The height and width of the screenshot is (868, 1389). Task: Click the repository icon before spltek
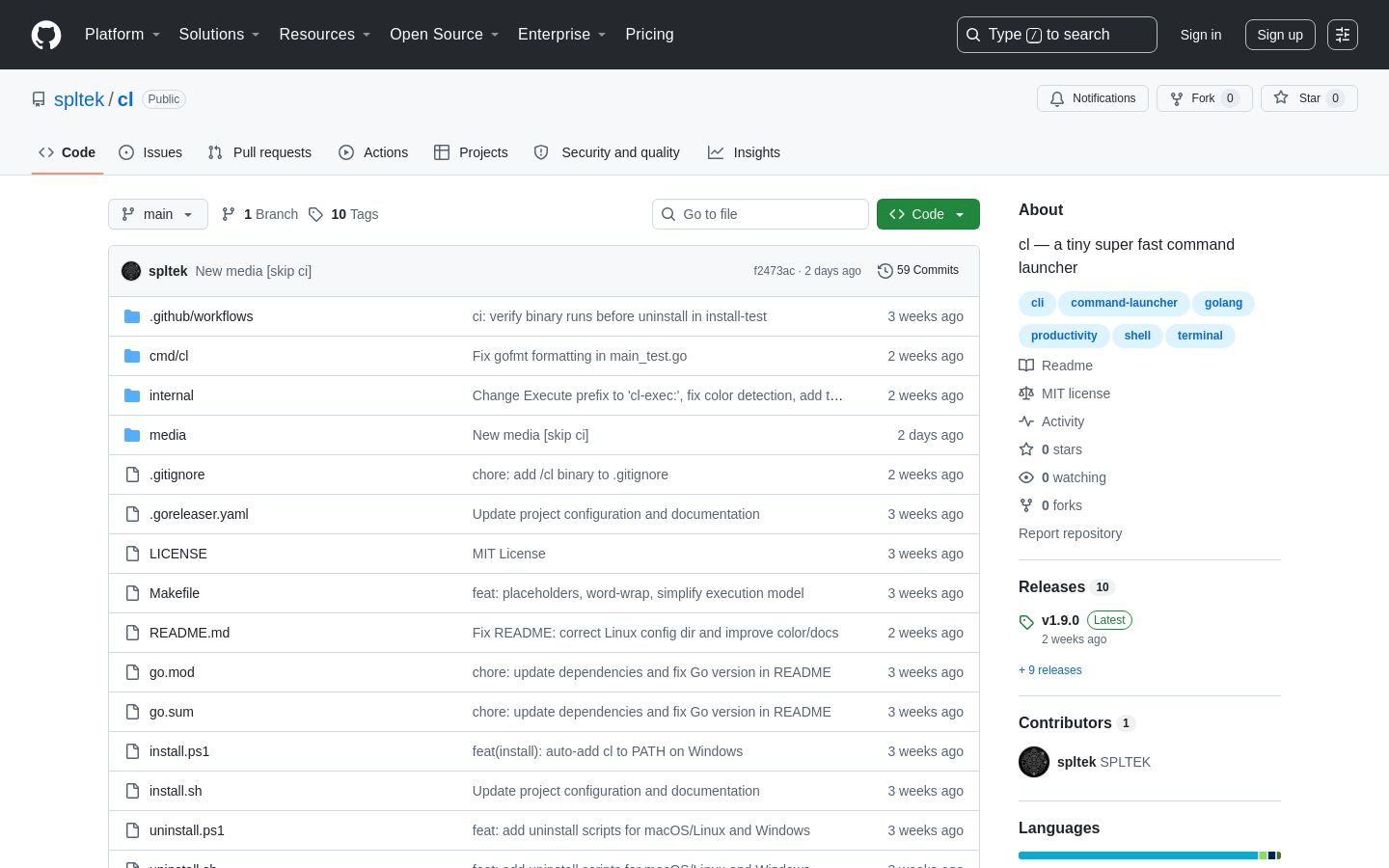click(39, 99)
